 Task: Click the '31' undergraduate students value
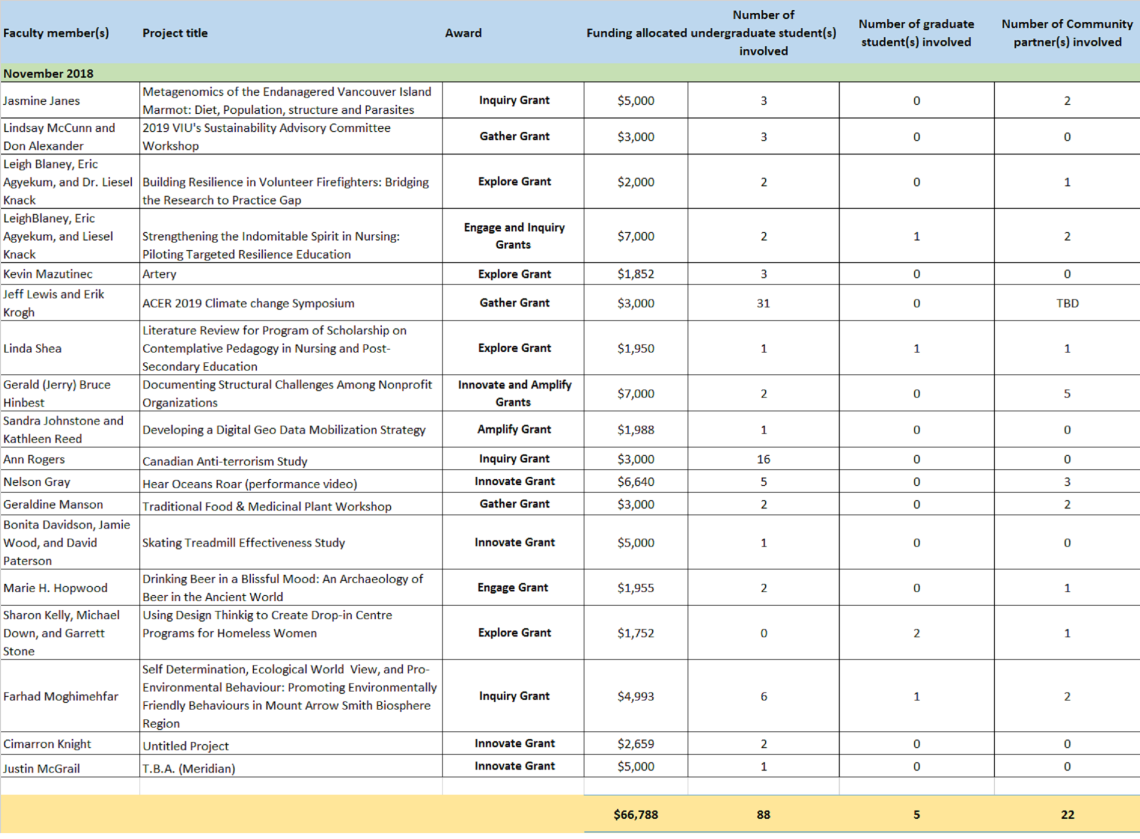(x=763, y=303)
